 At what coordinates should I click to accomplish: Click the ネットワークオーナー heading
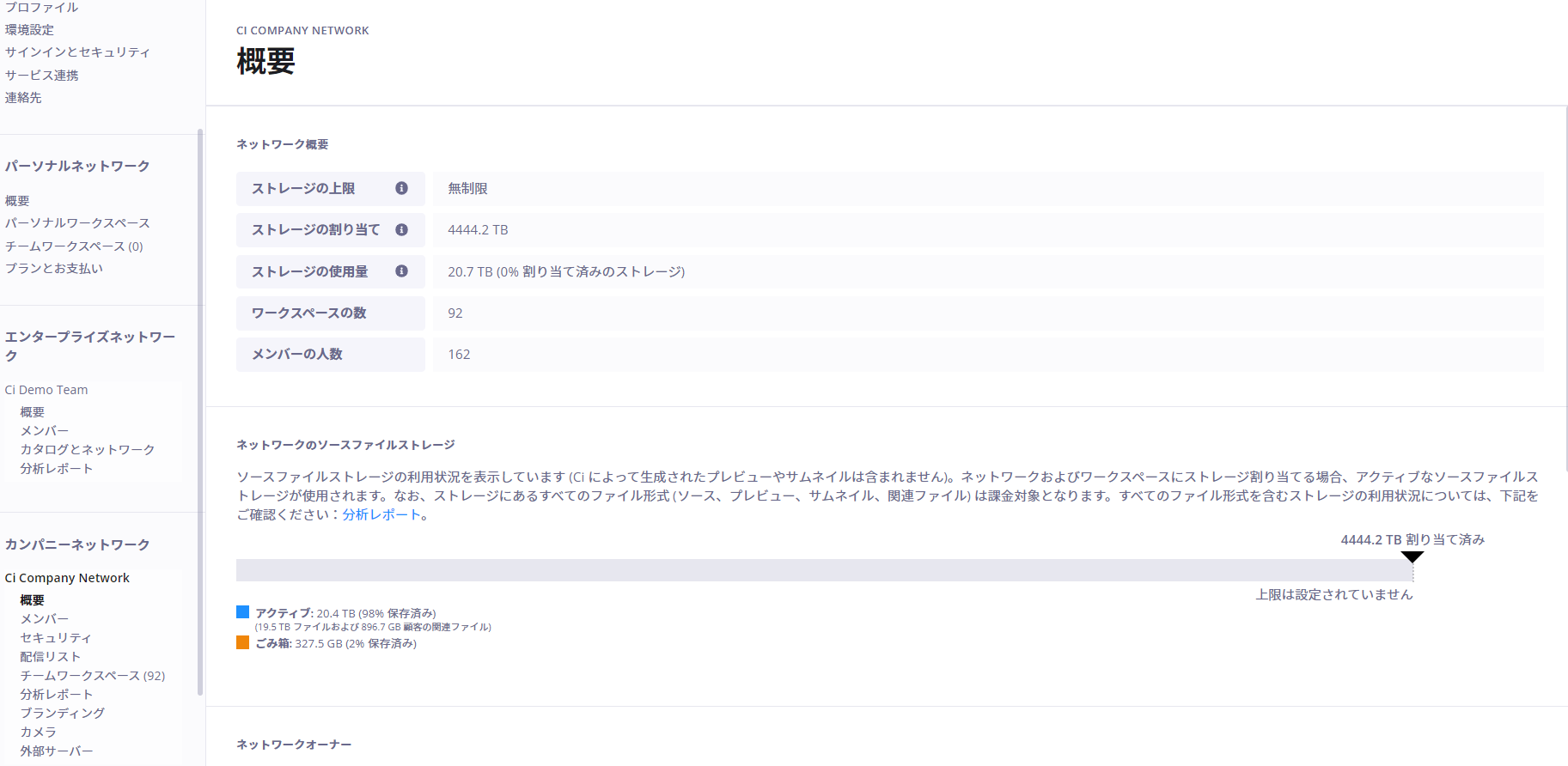tap(294, 745)
